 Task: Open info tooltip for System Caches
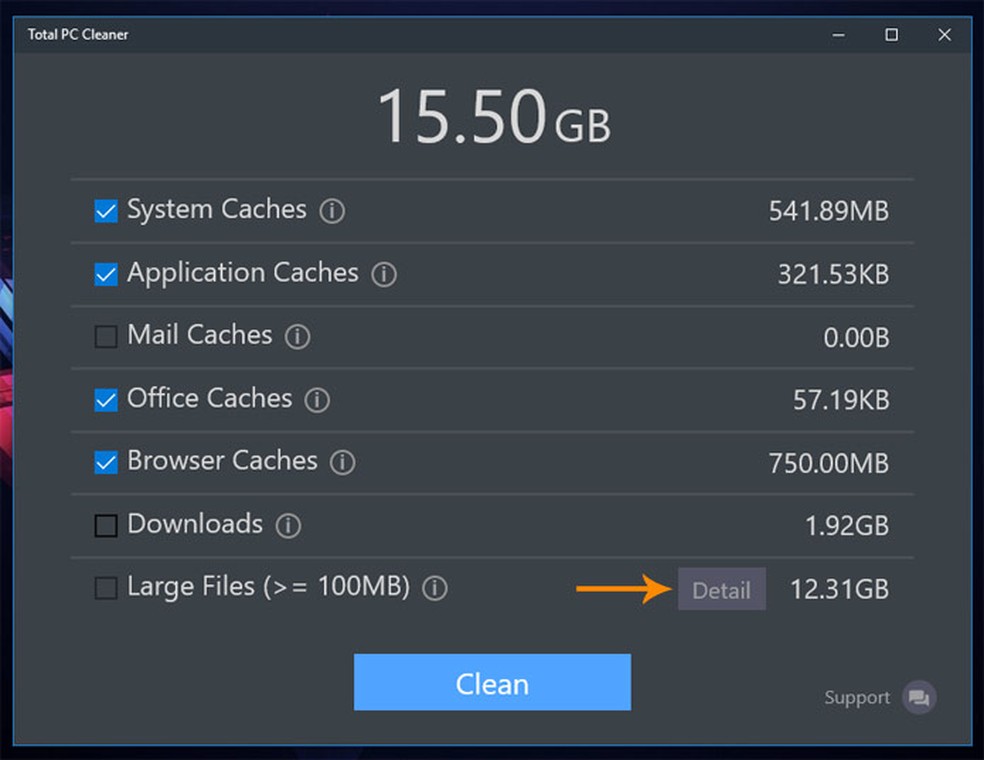(331, 211)
